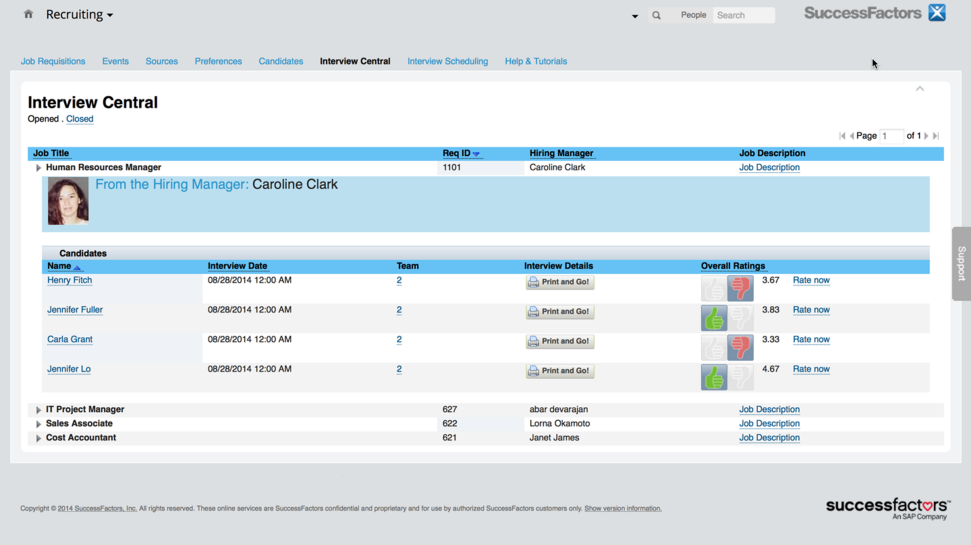This screenshot has width=971, height=545.
Task: Open the user menu dropdown arrow
Action: coord(635,16)
